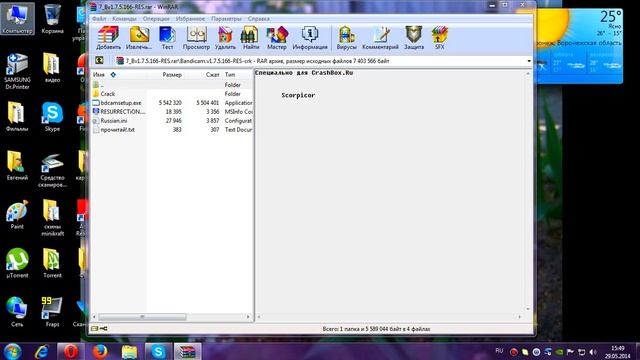Open Windows Explorer from the taskbar
The image size is (640, 360).
[129, 351]
